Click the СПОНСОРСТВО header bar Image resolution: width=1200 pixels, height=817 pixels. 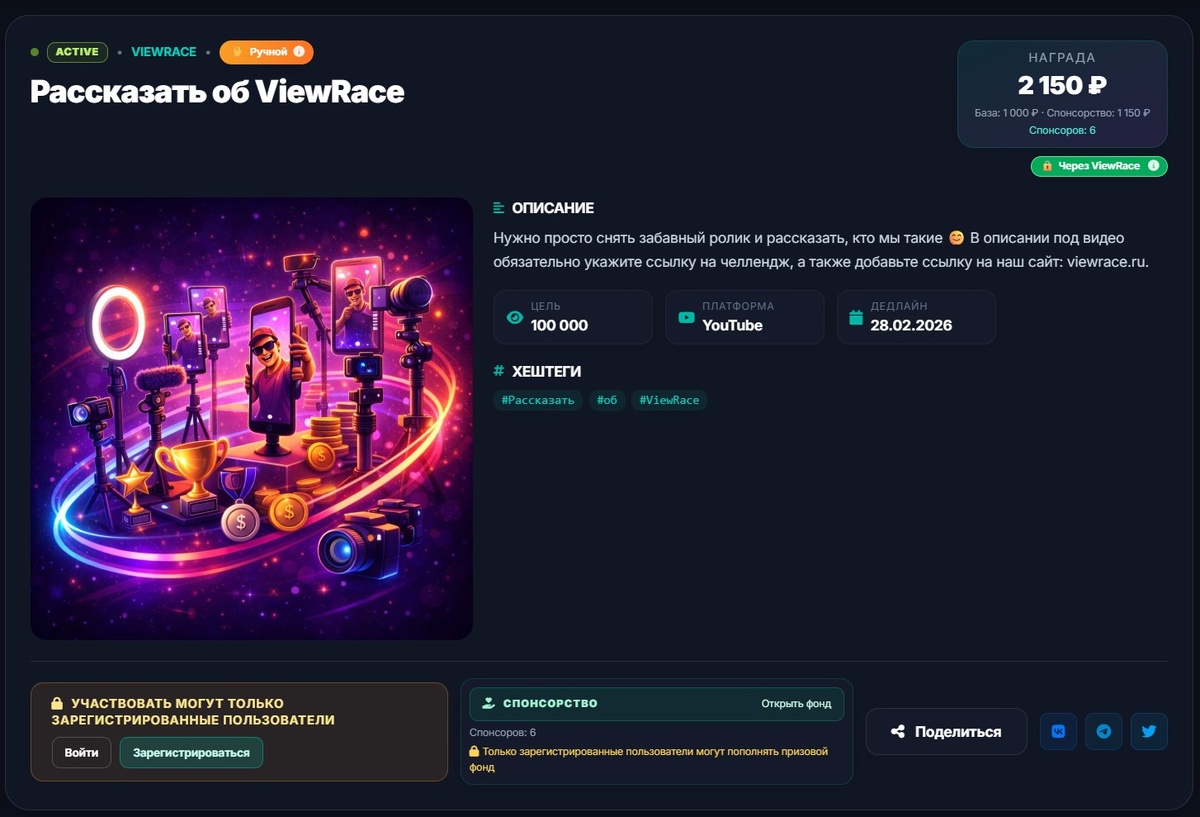click(x=657, y=703)
